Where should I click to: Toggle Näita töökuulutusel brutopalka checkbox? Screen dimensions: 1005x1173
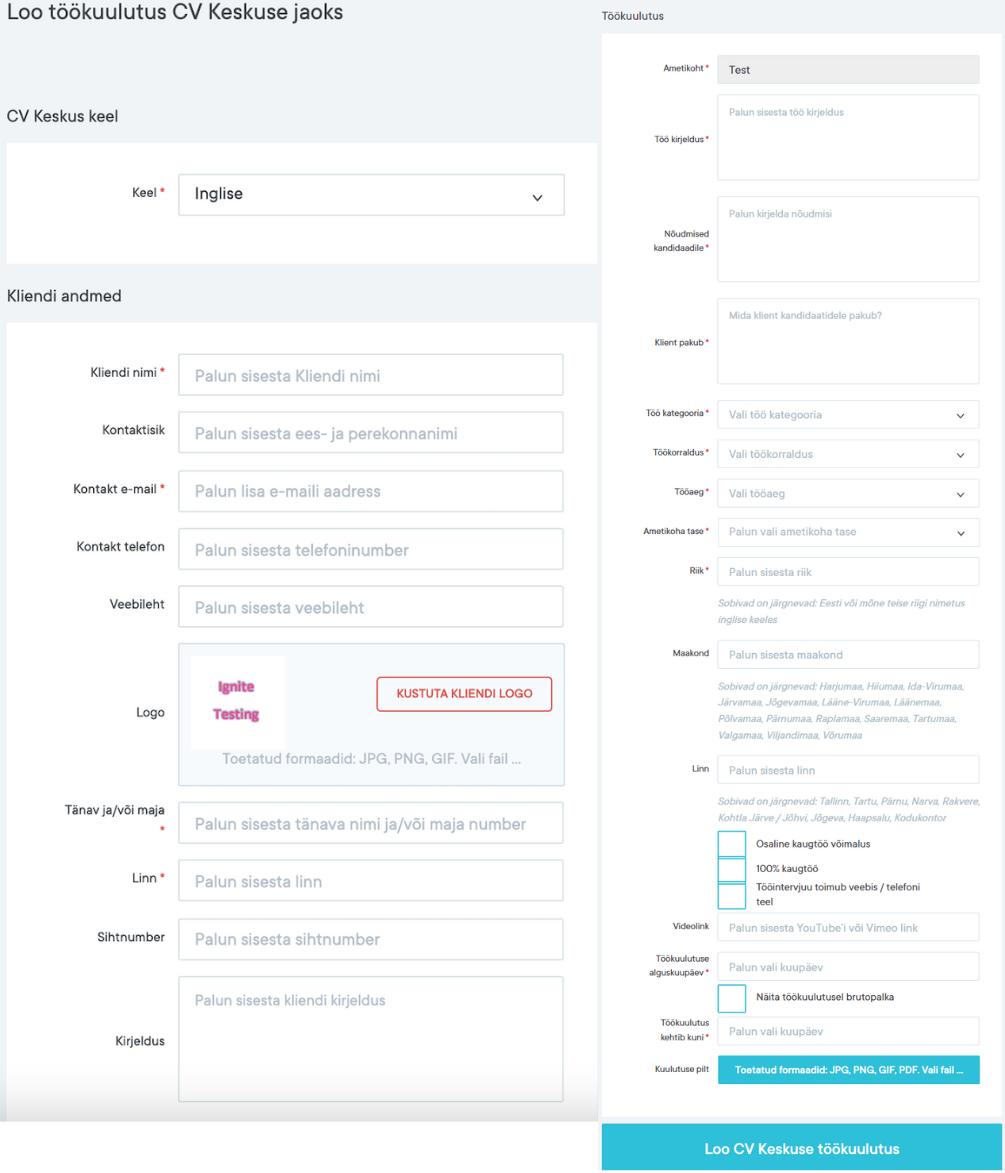732,998
